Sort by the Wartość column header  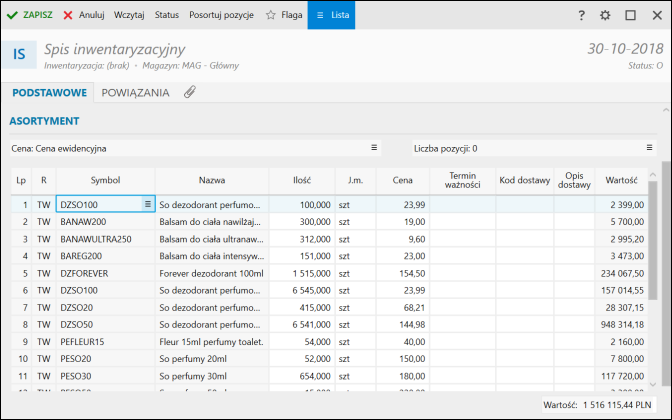(621, 180)
